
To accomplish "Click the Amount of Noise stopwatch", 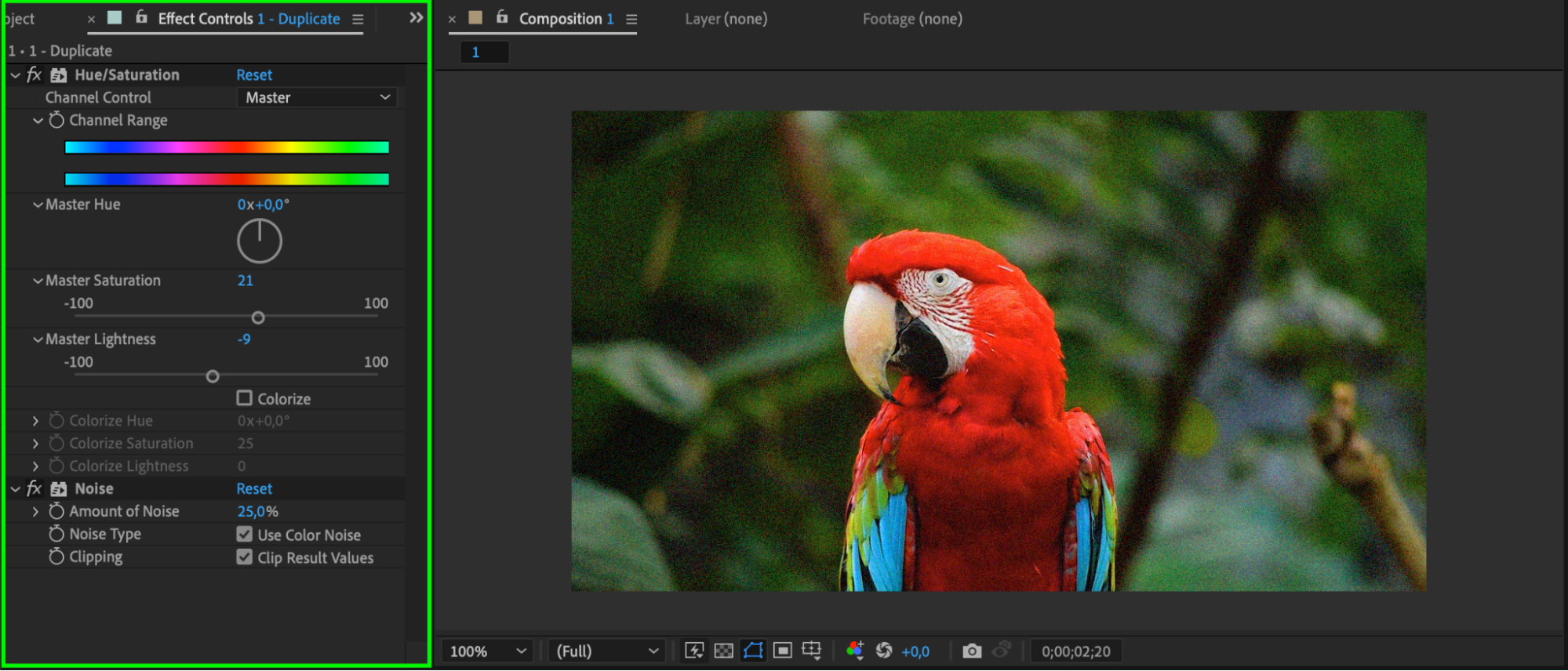I will pyautogui.click(x=56, y=511).
